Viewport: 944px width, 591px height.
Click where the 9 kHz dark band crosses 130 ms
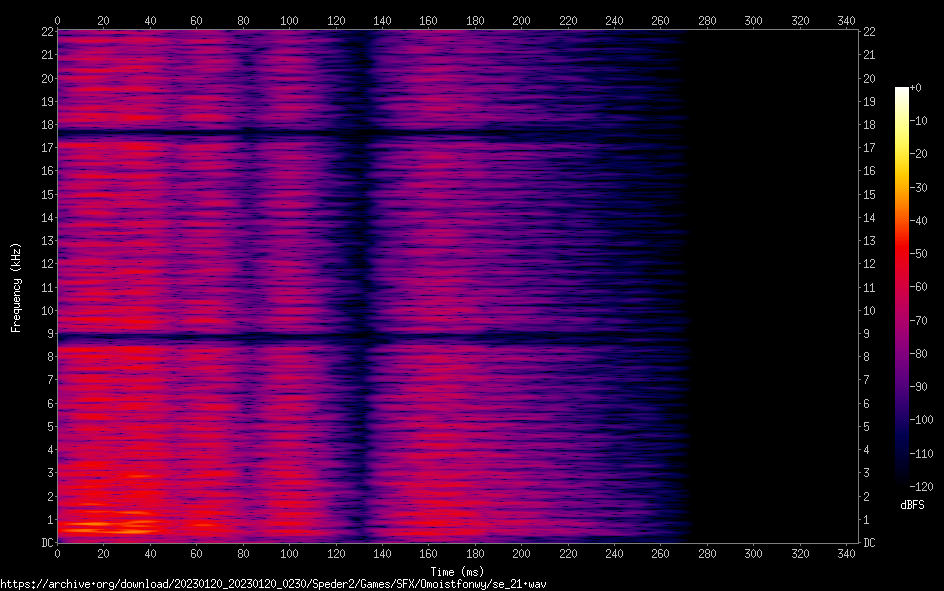(x=359, y=338)
